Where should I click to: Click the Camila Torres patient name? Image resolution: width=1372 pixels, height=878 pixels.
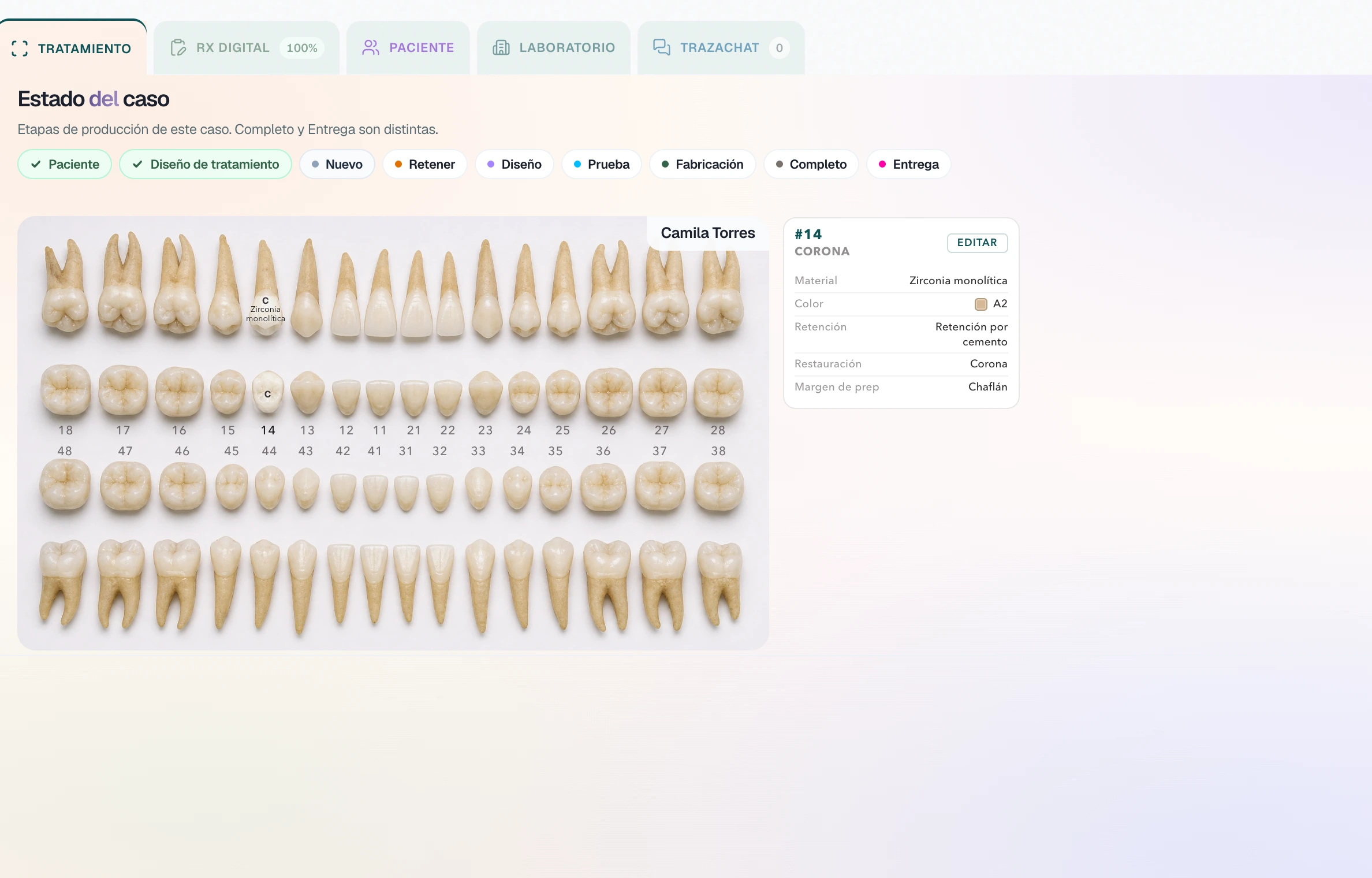pos(708,233)
